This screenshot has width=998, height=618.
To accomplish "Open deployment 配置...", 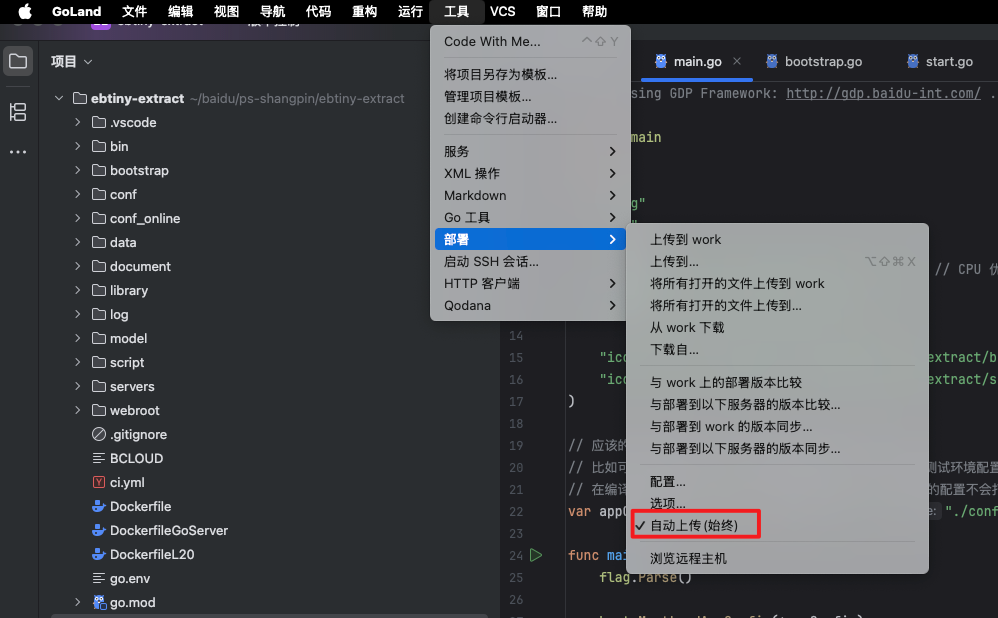I will tap(778, 482).
